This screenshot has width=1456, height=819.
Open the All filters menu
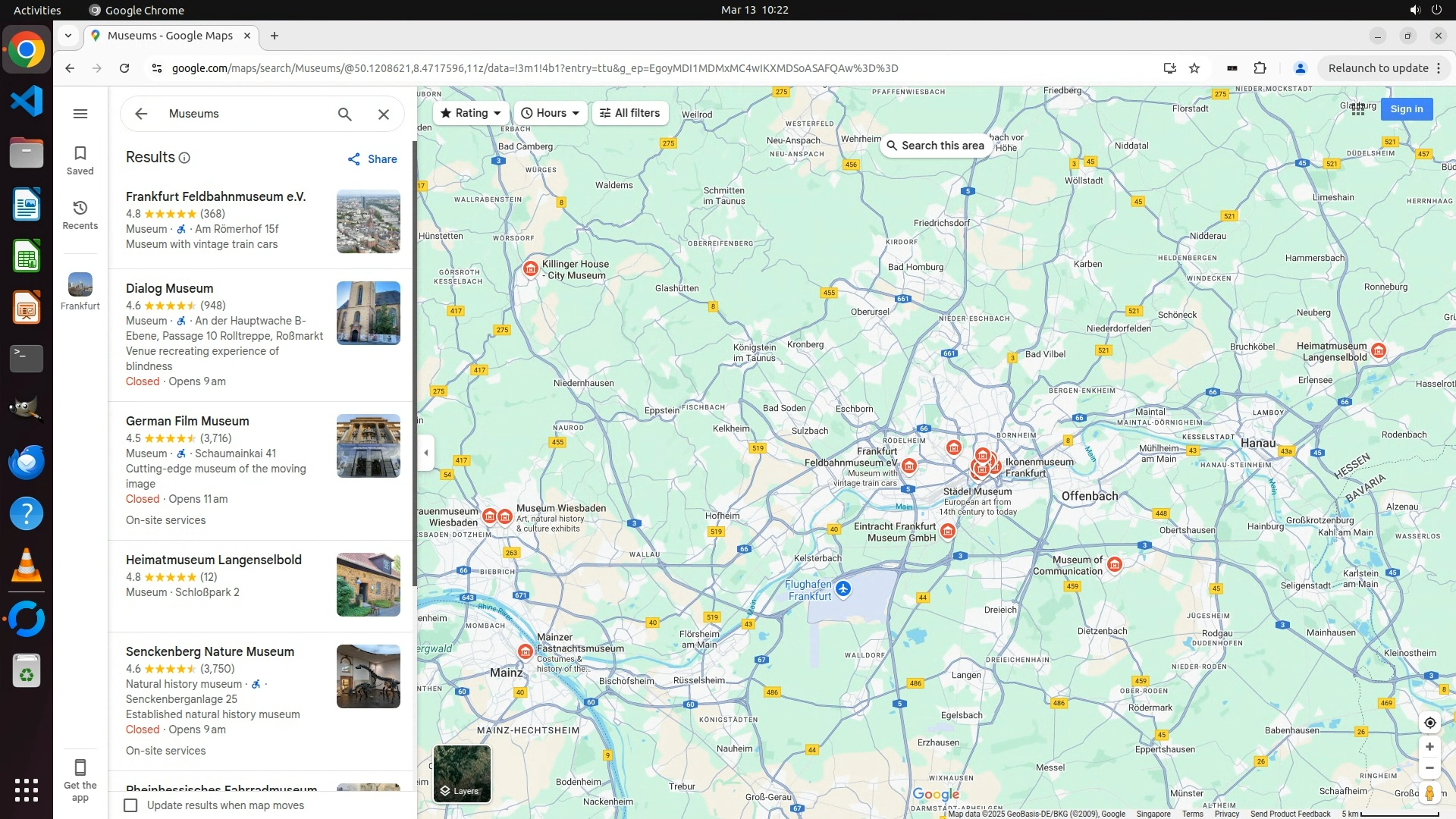630,113
